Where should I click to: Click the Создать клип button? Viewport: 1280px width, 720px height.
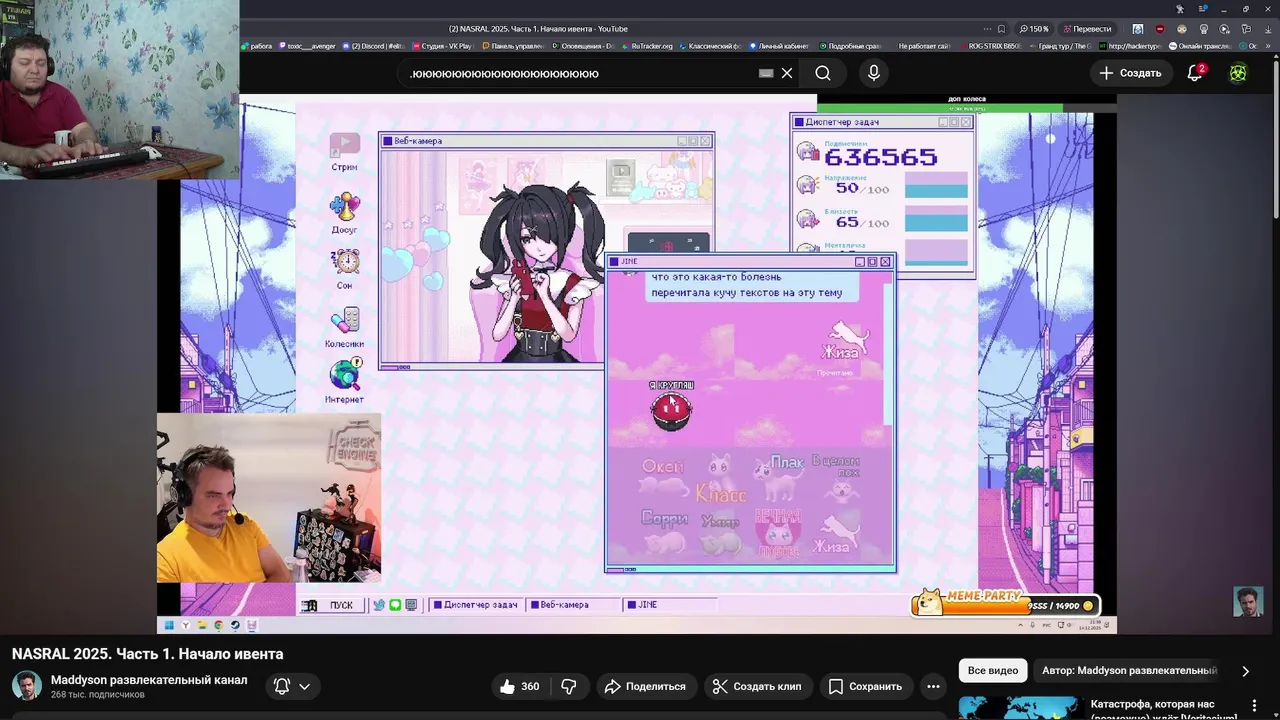coord(757,686)
